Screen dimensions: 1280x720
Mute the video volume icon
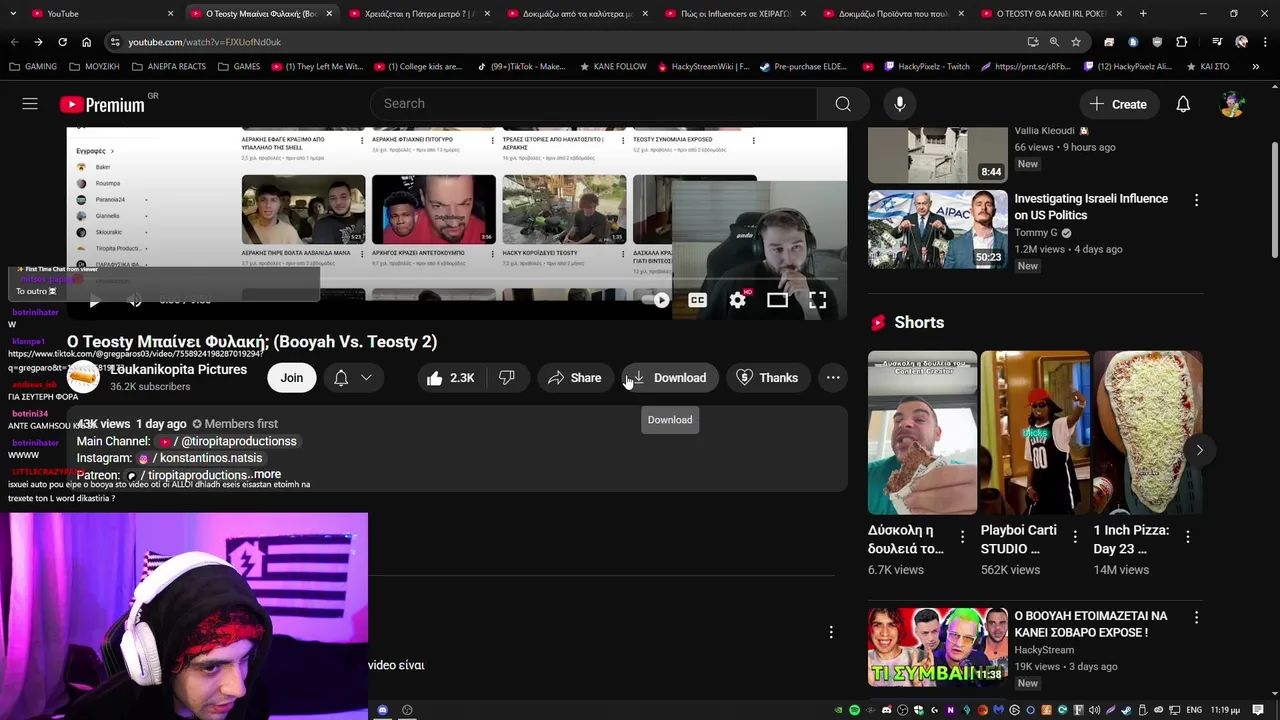(135, 300)
